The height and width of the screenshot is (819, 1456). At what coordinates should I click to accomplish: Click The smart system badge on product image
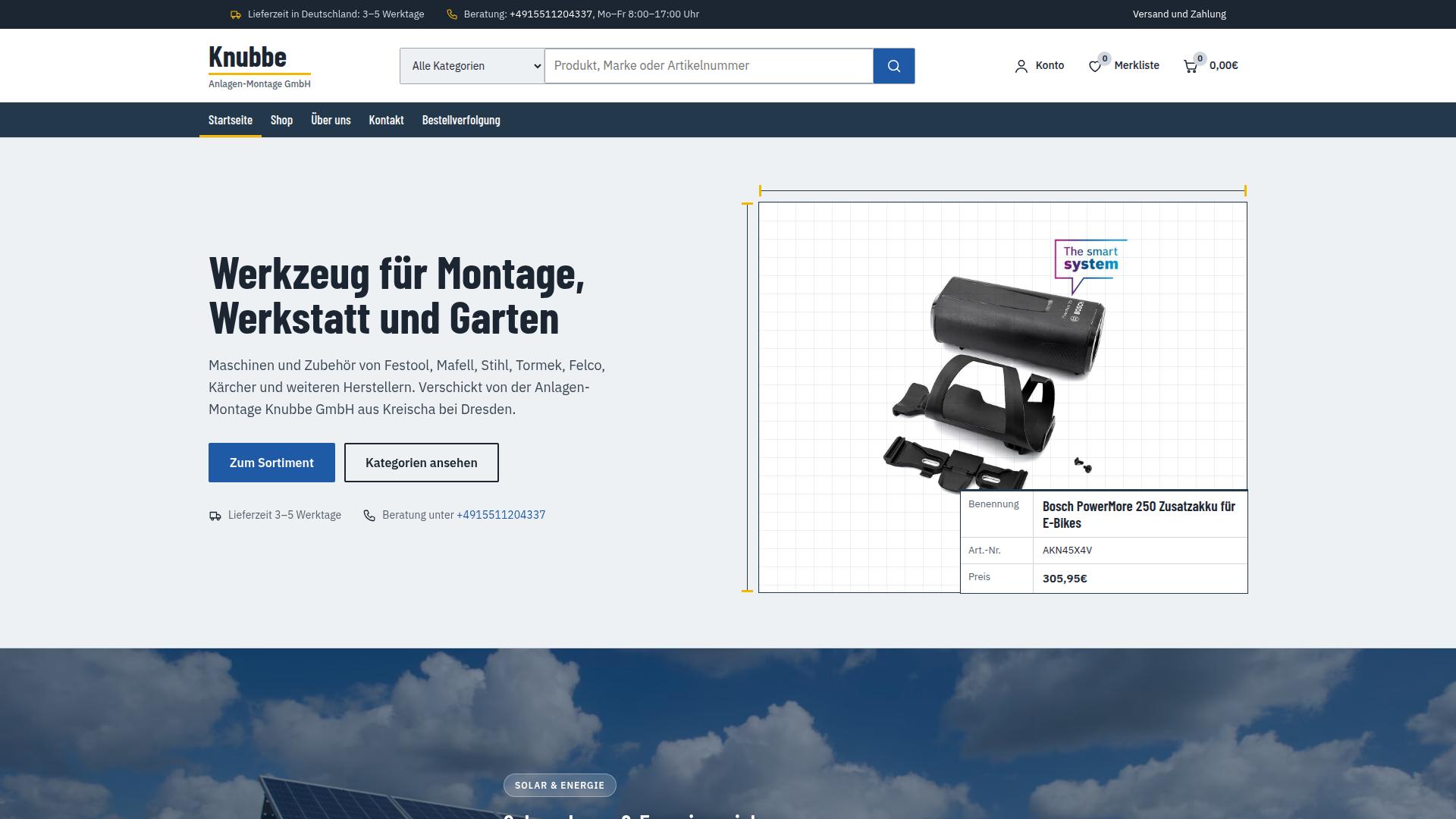coord(1090,265)
